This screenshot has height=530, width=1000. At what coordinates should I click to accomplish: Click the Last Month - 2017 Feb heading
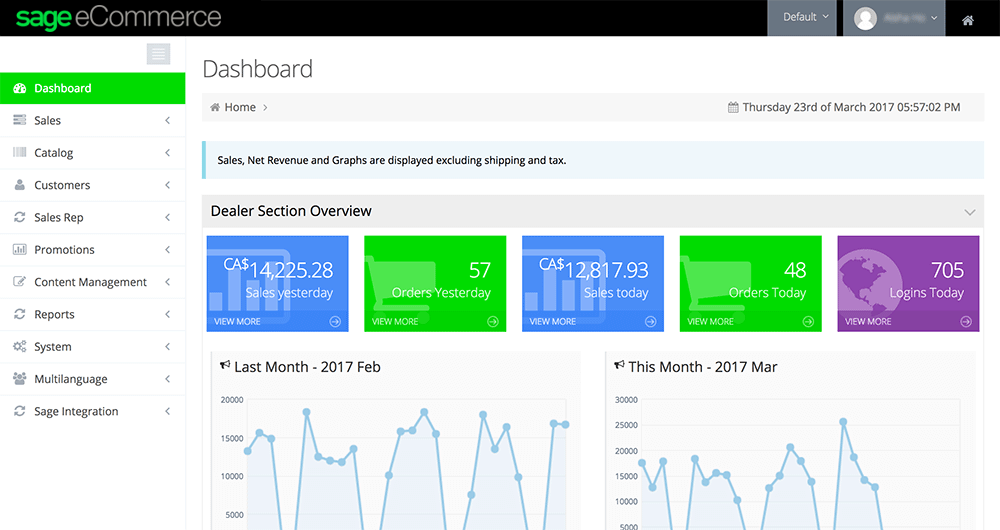pyautogui.click(x=307, y=367)
